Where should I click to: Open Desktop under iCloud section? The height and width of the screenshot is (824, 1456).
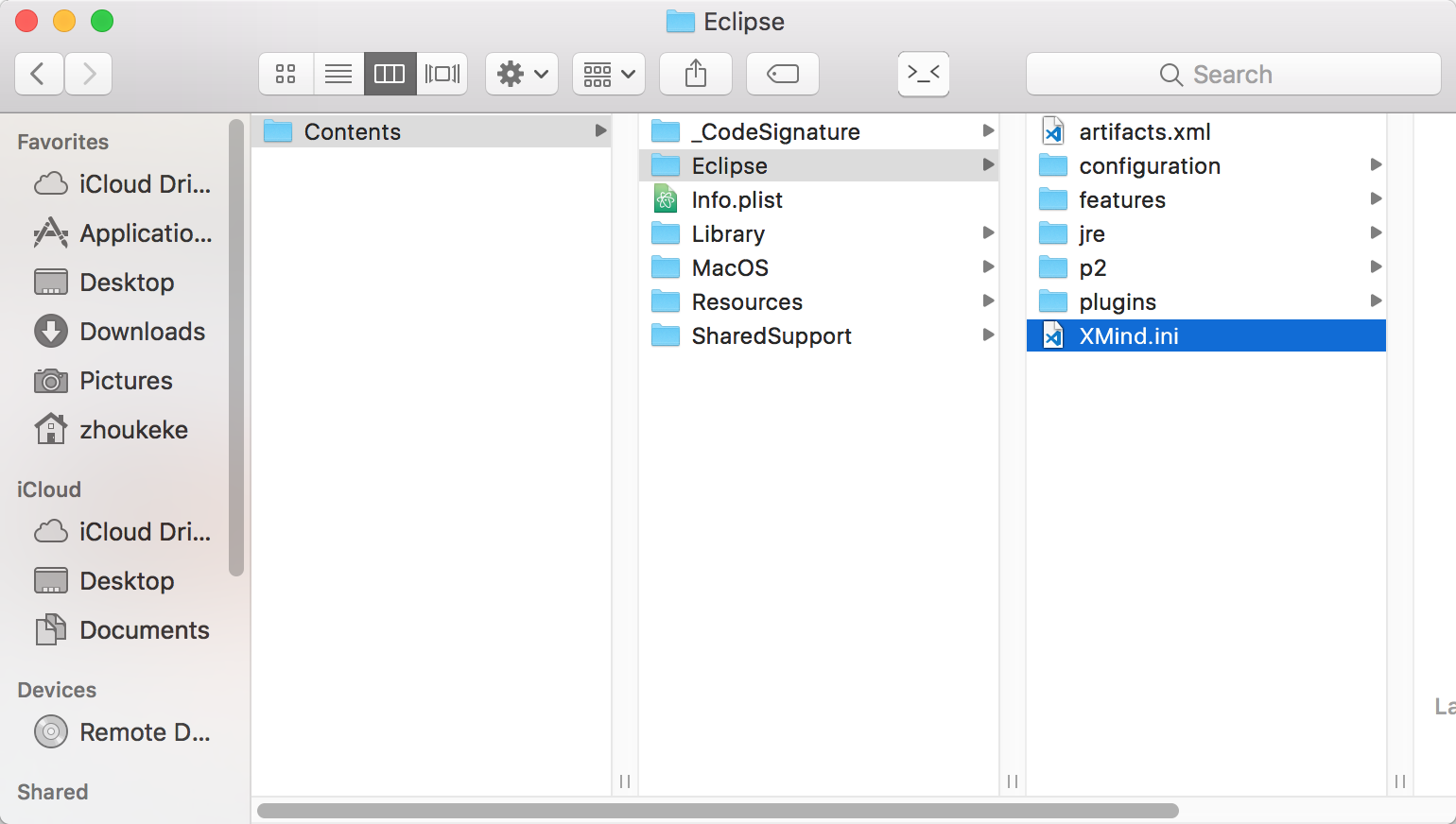point(105,580)
